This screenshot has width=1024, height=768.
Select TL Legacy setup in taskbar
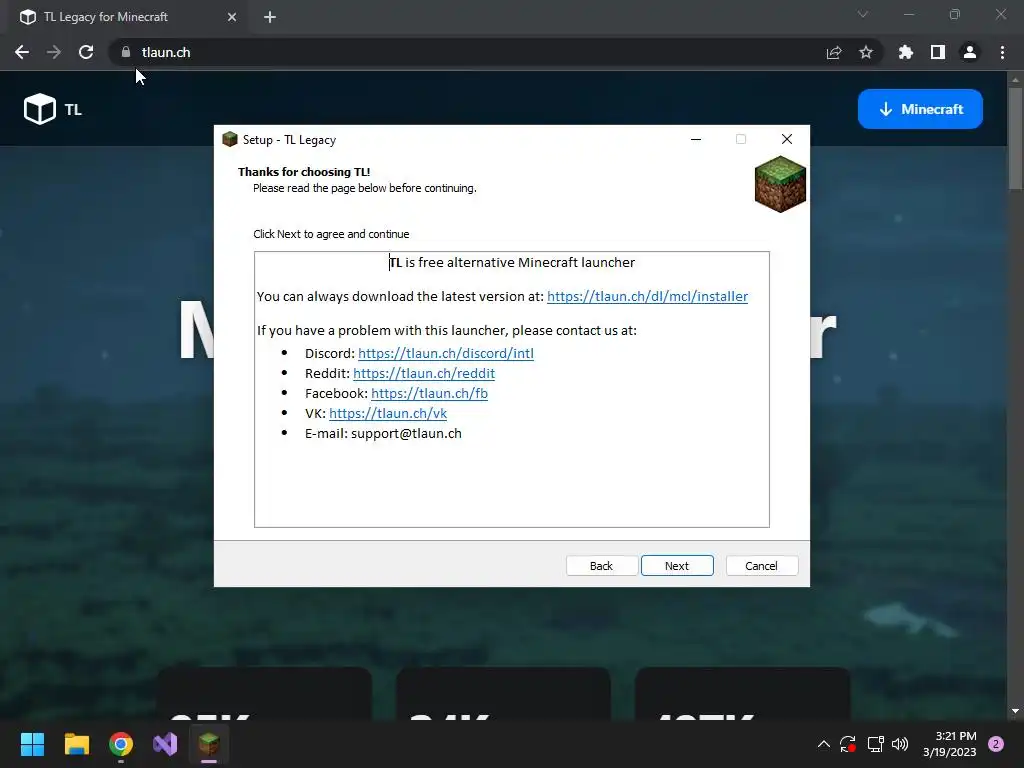209,744
